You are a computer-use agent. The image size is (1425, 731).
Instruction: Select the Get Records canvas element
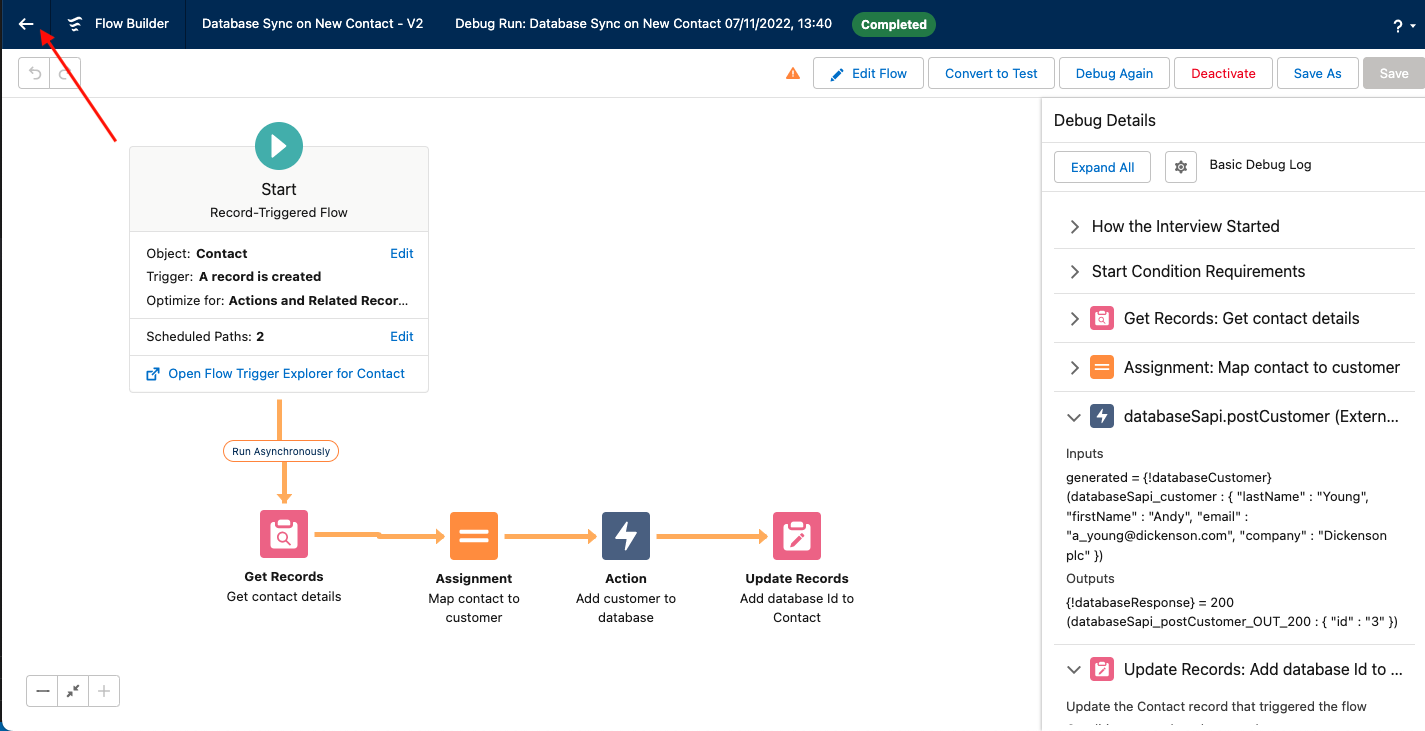(x=284, y=534)
